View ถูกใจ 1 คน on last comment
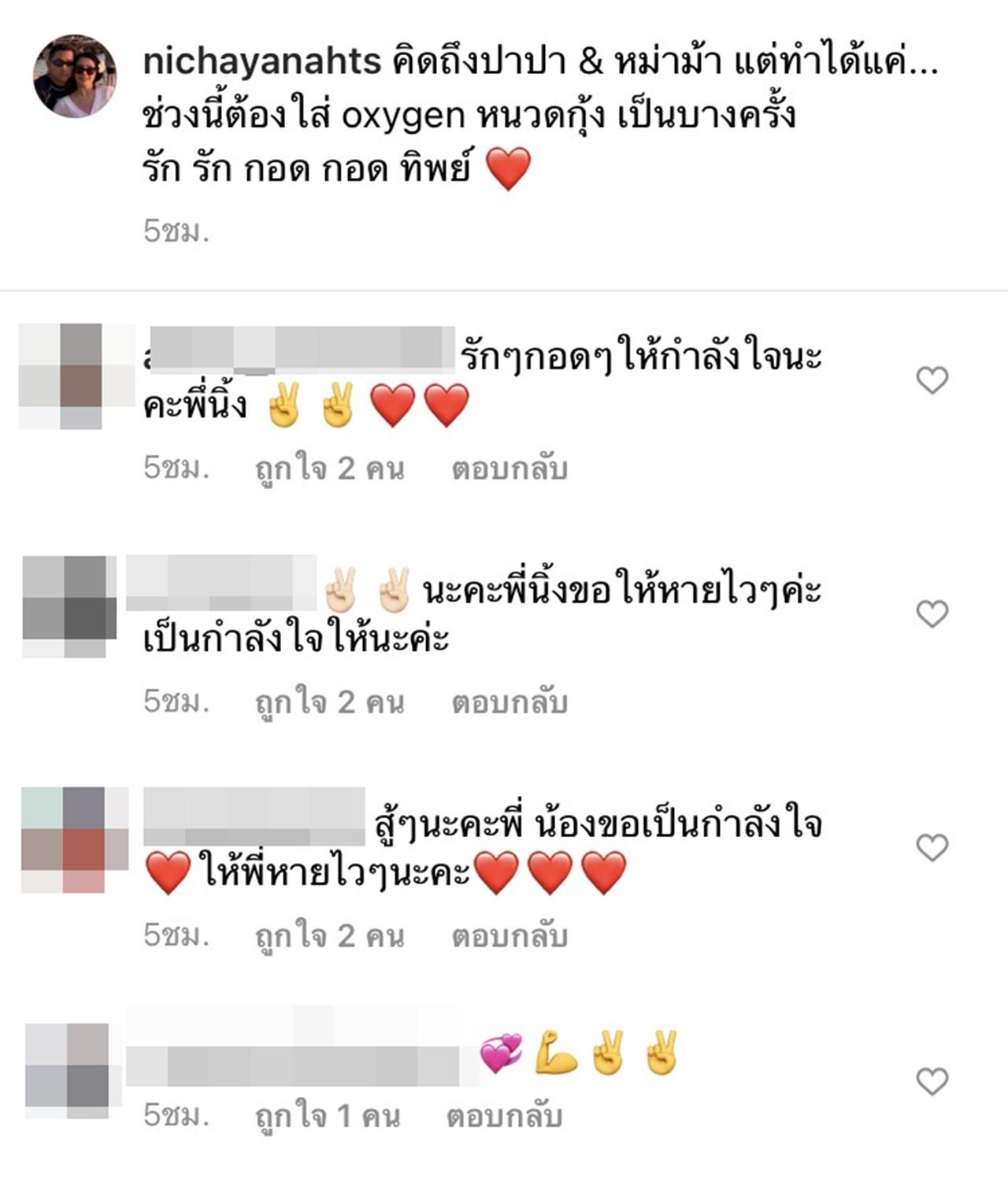The image size is (1008, 1189). (328, 1116)
